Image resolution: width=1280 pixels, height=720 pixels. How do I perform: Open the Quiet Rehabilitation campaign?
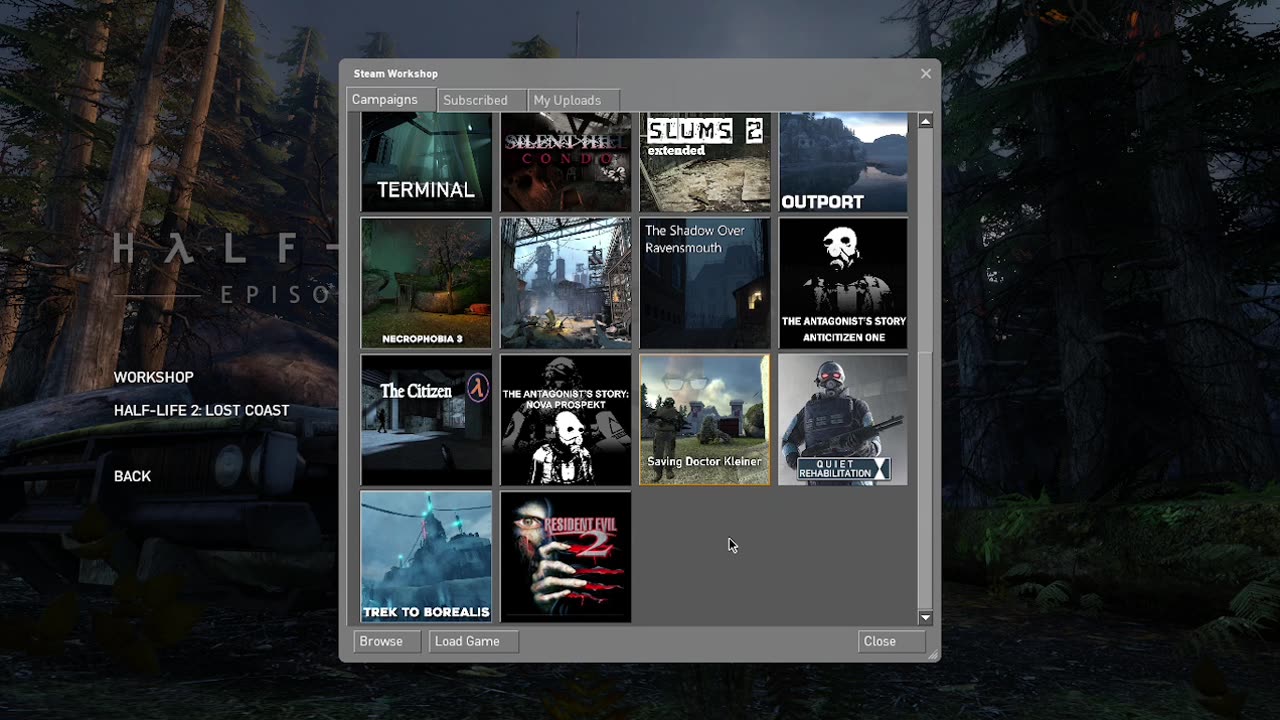pyautogui.click(x=843, y=420)
